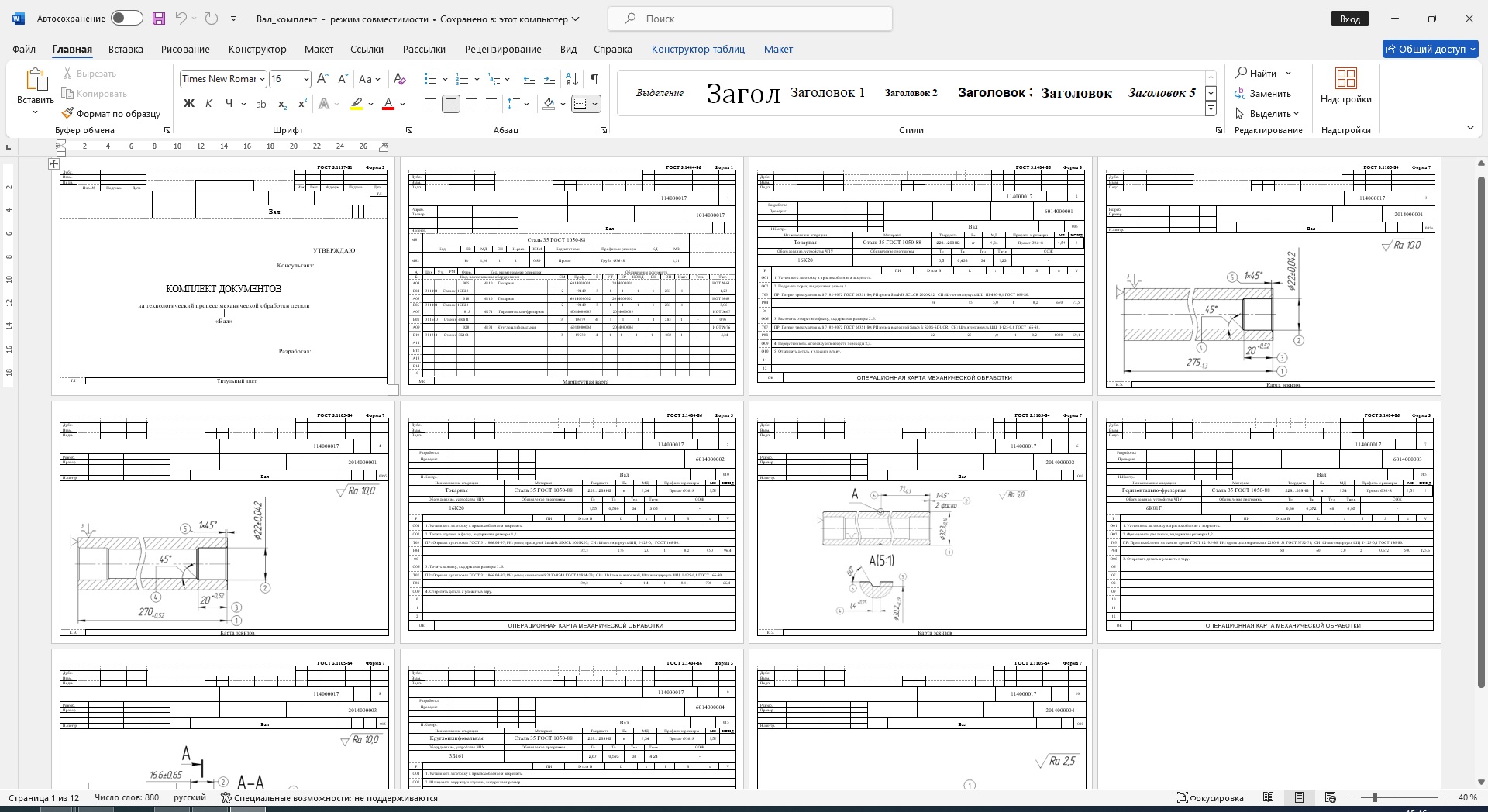Open the font name dropdown
Screen dimensions: 1488x812
coord(262,79)
